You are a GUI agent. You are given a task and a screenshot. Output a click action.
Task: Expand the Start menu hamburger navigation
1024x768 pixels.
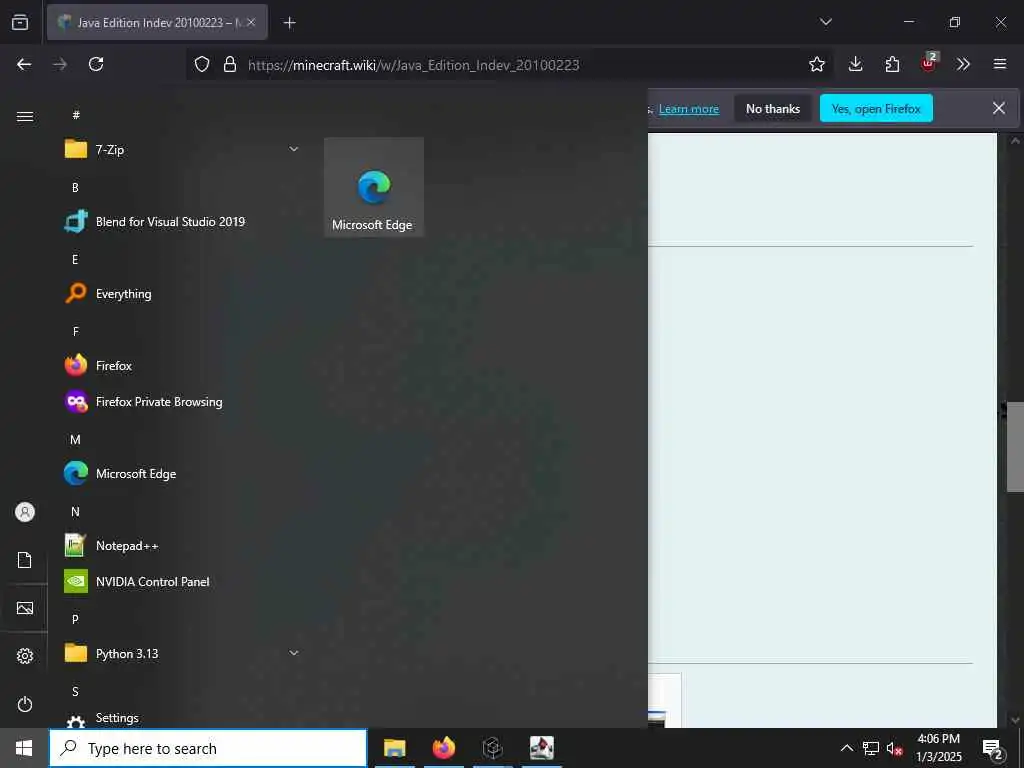(25, 116)
